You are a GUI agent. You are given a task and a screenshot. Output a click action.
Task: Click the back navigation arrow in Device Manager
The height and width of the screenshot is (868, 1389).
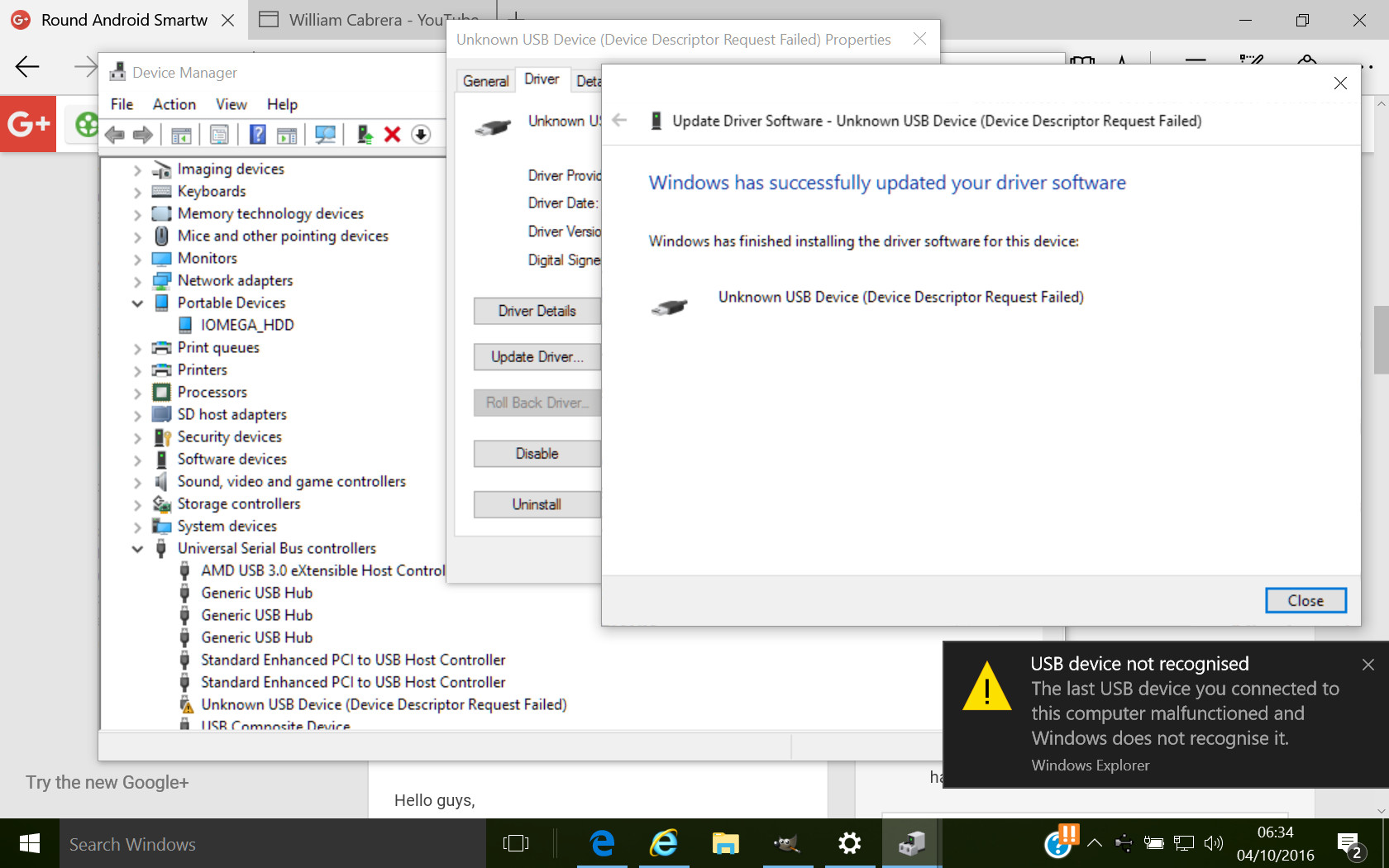click(115, 135)
